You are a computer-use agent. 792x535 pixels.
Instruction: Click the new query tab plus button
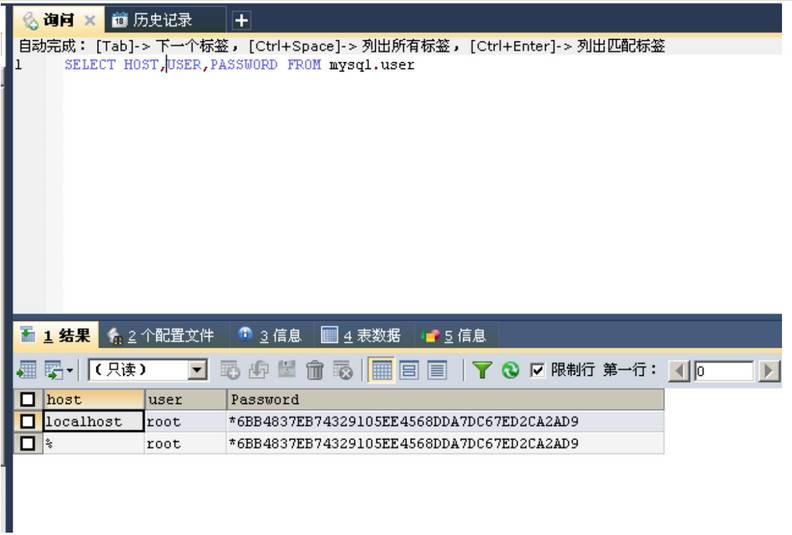coord(241,20)
